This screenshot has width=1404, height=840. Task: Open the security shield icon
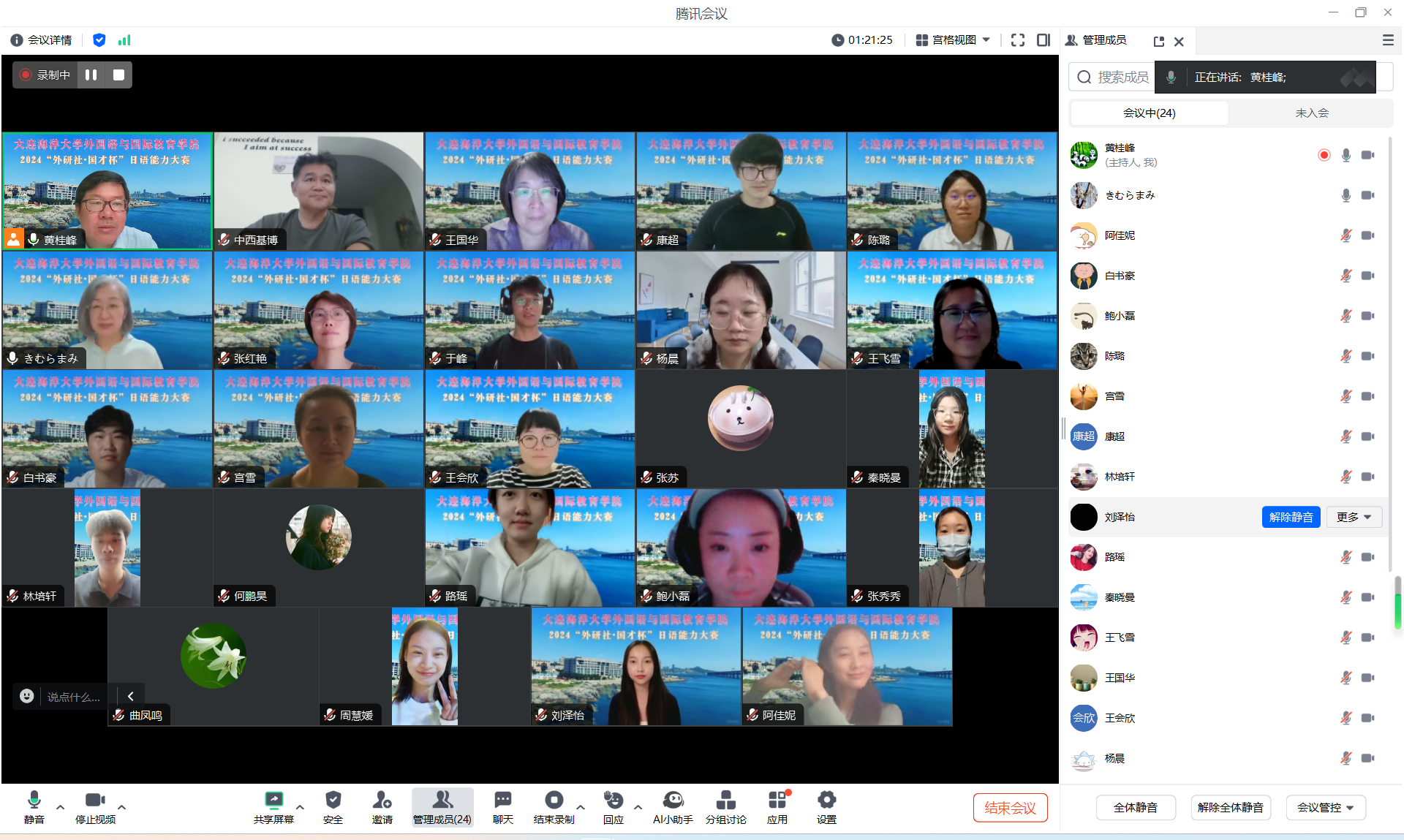[x=333, y=800]
